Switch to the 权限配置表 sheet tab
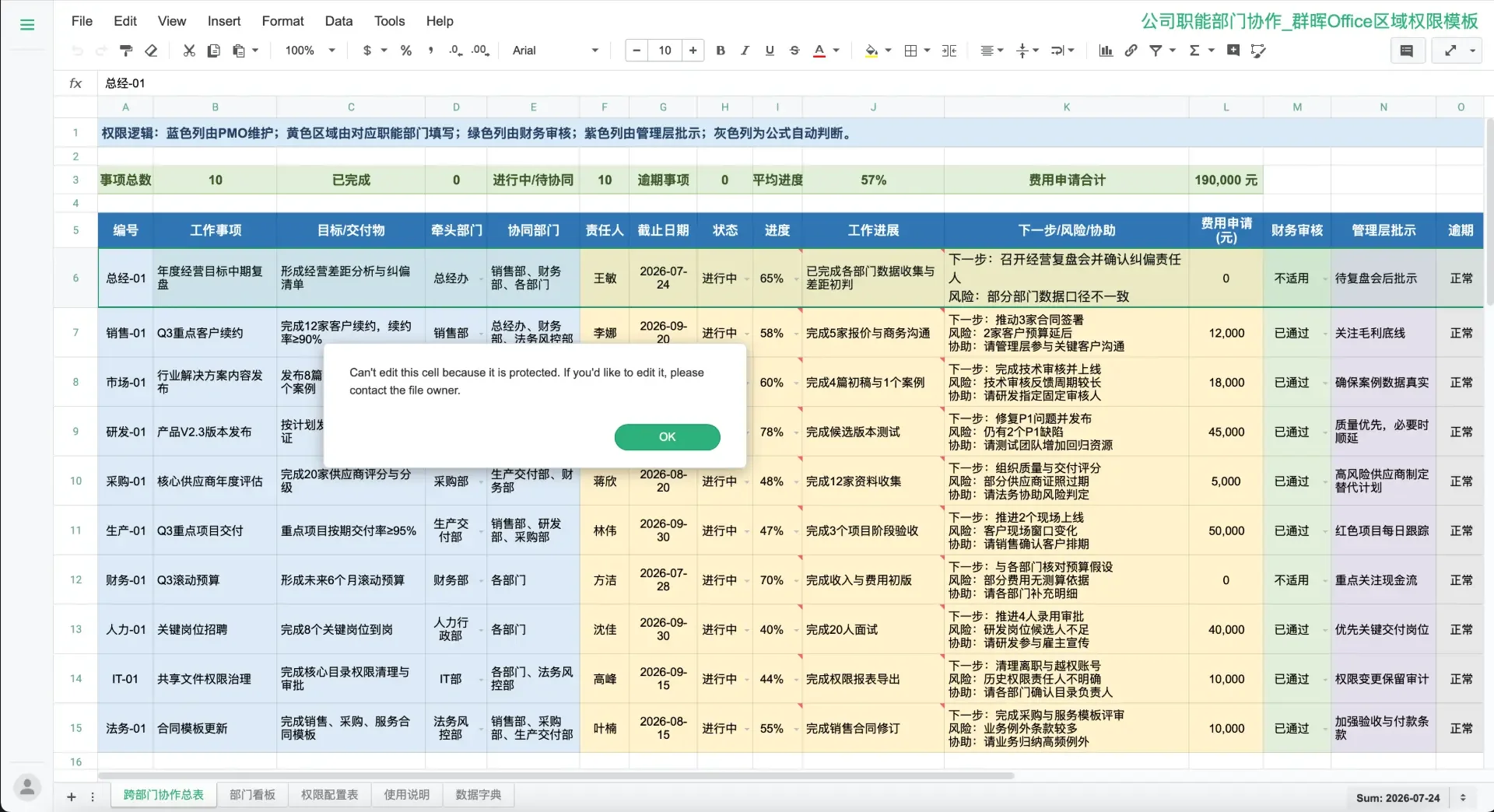Screen dimensions: 1494x812 (x=330, y=795)
